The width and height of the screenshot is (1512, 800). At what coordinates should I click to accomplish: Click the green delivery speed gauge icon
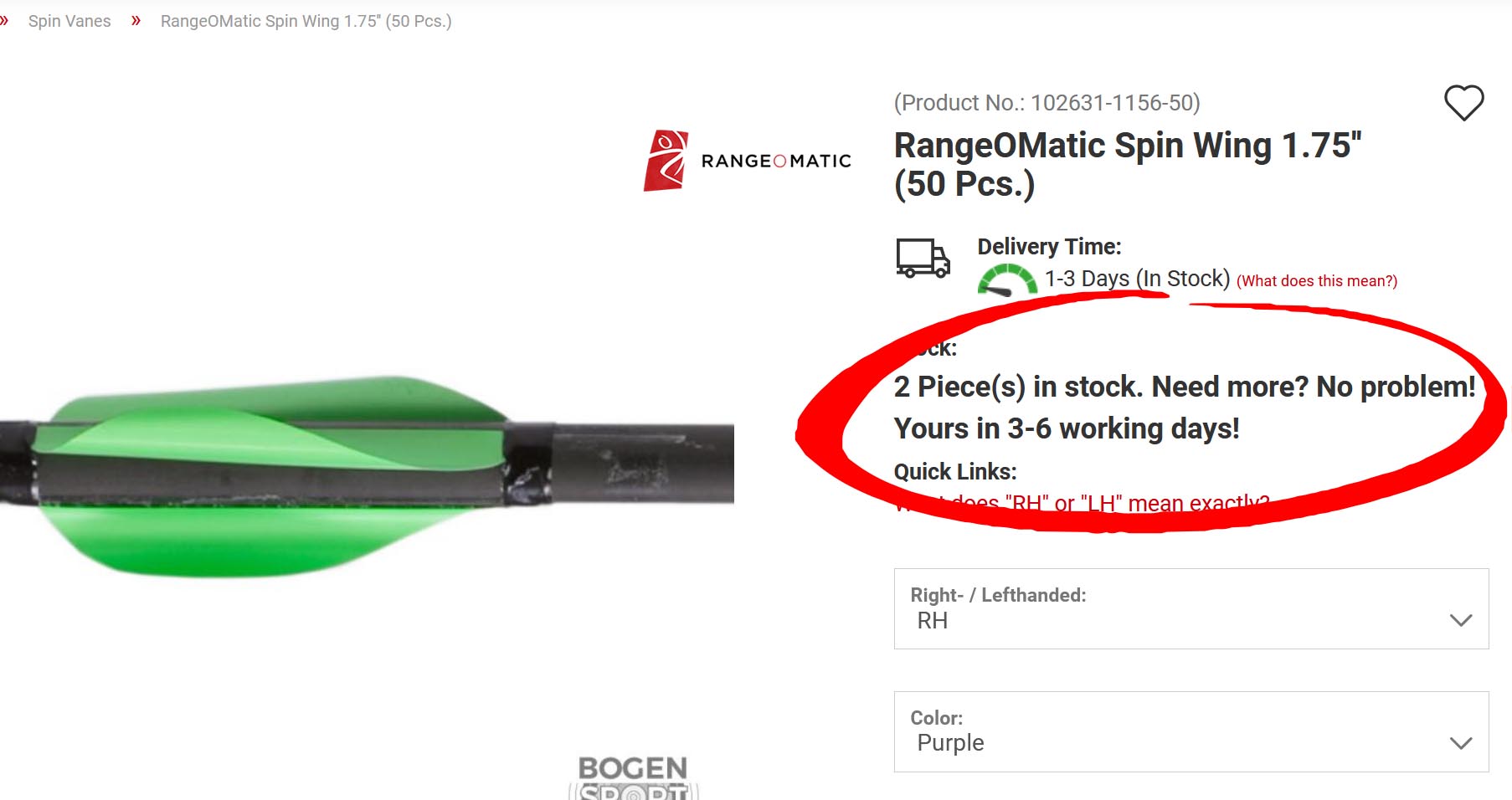(1006, 280)
